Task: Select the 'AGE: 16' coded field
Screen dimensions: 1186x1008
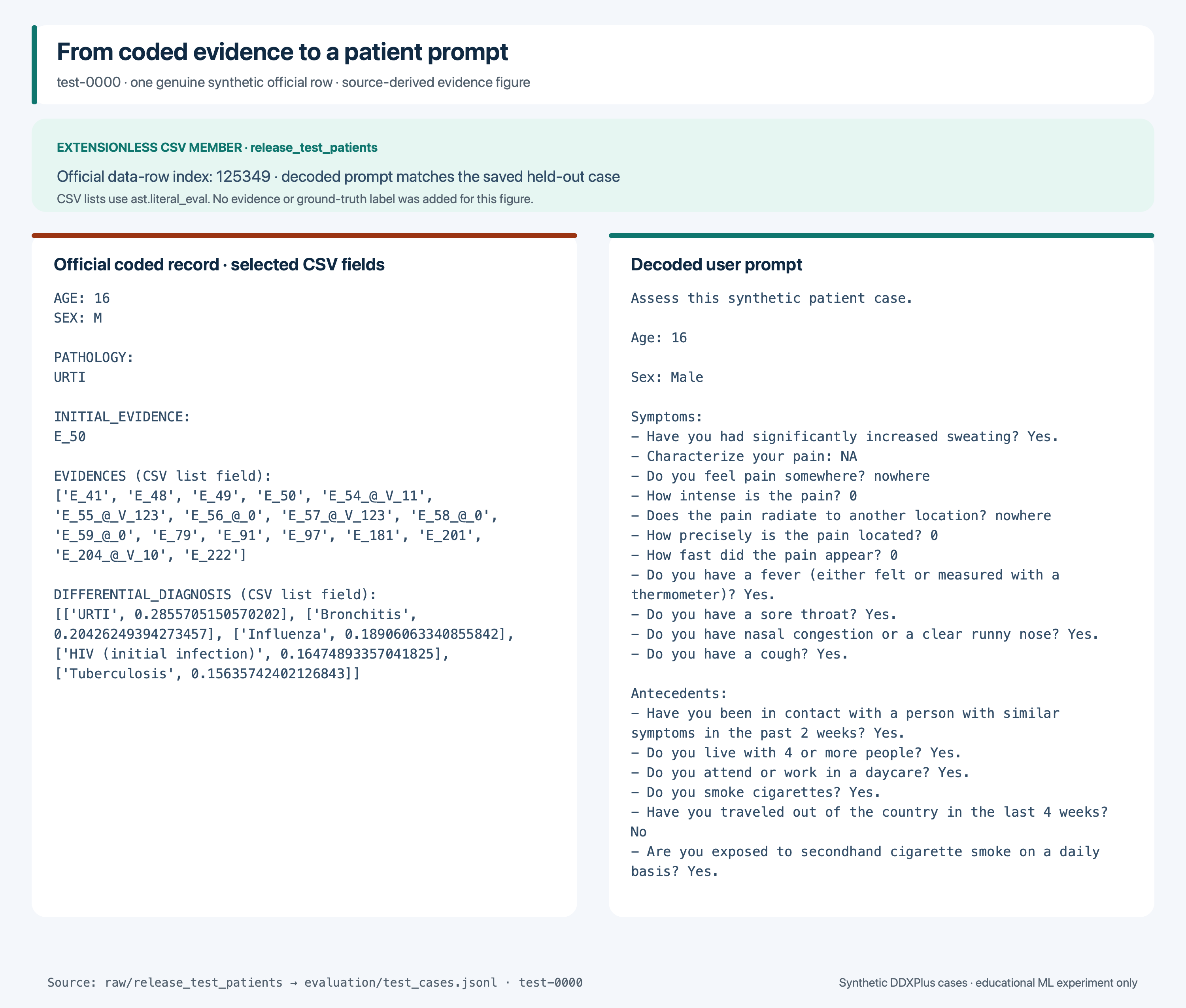Action: (82, 298)
